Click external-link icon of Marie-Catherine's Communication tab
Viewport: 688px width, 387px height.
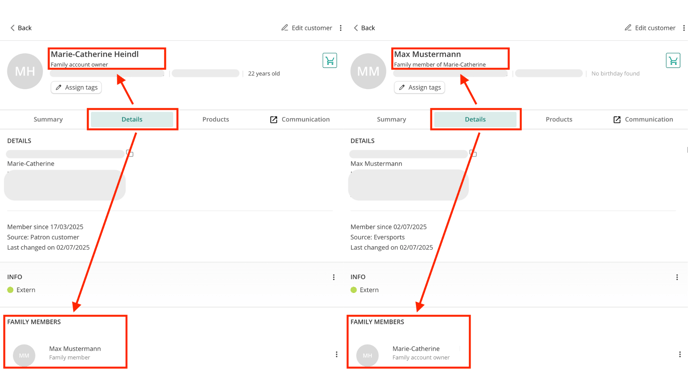[273, 120]
